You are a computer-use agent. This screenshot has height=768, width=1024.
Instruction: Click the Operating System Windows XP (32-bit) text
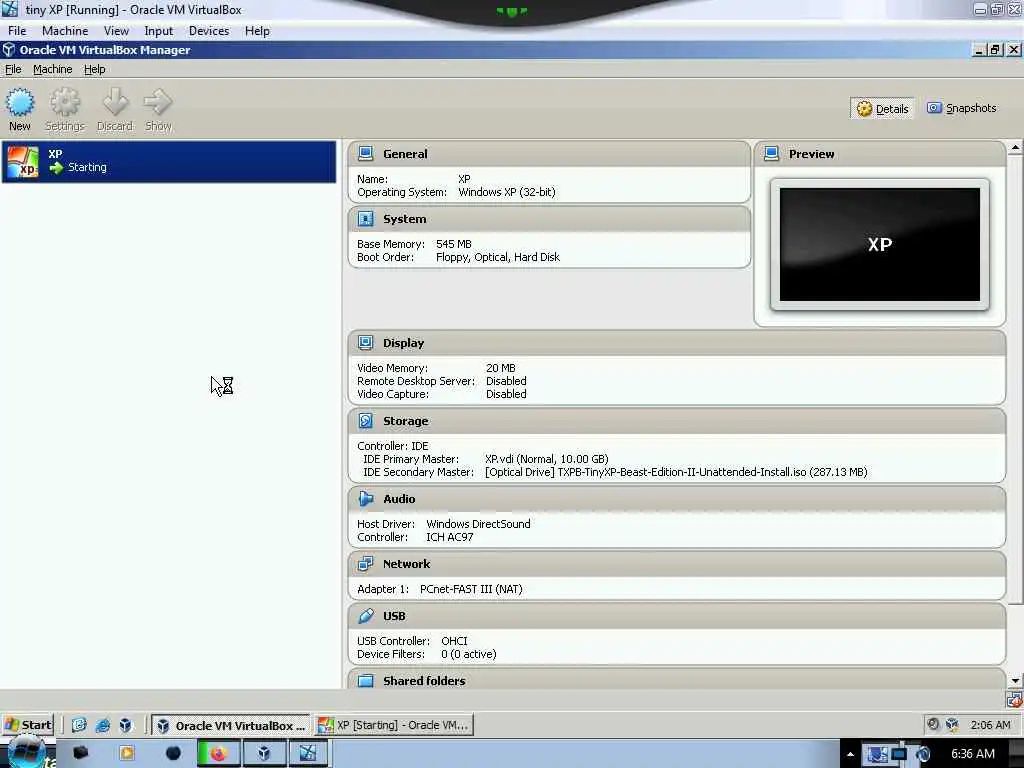(x=507, y=192)
